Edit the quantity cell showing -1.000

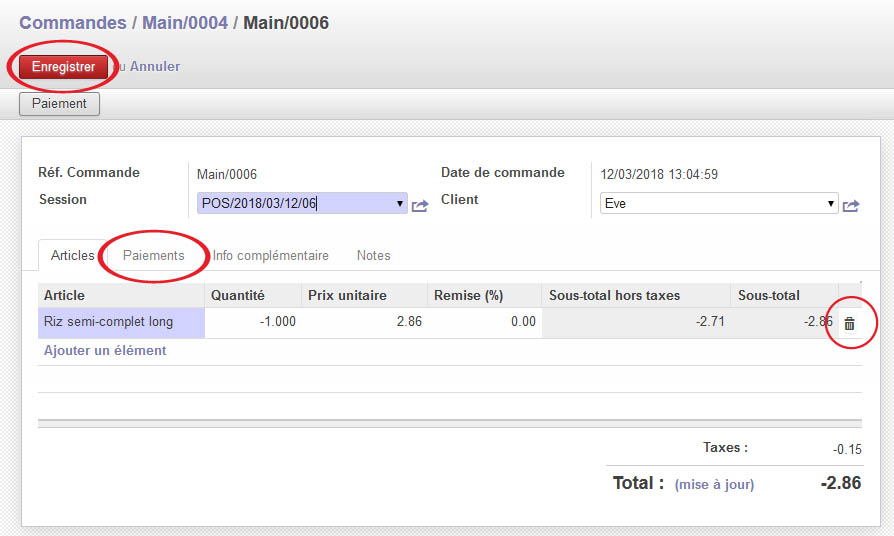(x=253, y=322)
